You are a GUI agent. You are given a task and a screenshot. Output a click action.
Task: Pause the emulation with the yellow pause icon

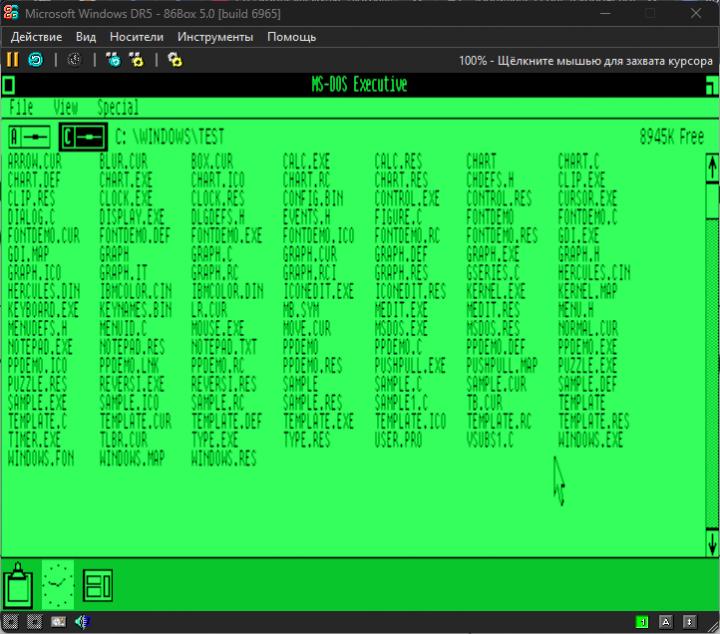point(12,60)
